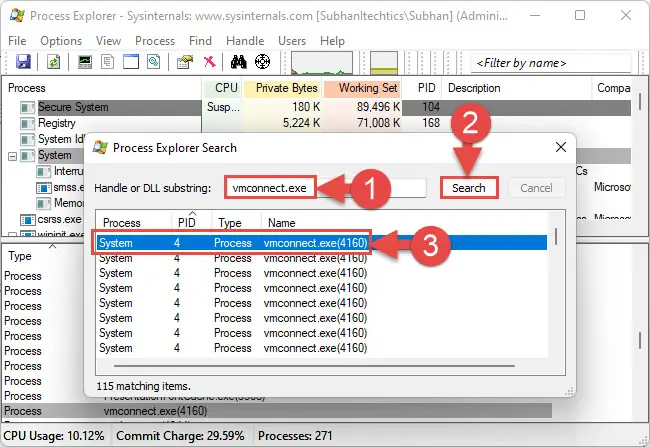The image size is (650, 447).
Task: Click the Cancel button in search dialog
Action: (536, 188)
